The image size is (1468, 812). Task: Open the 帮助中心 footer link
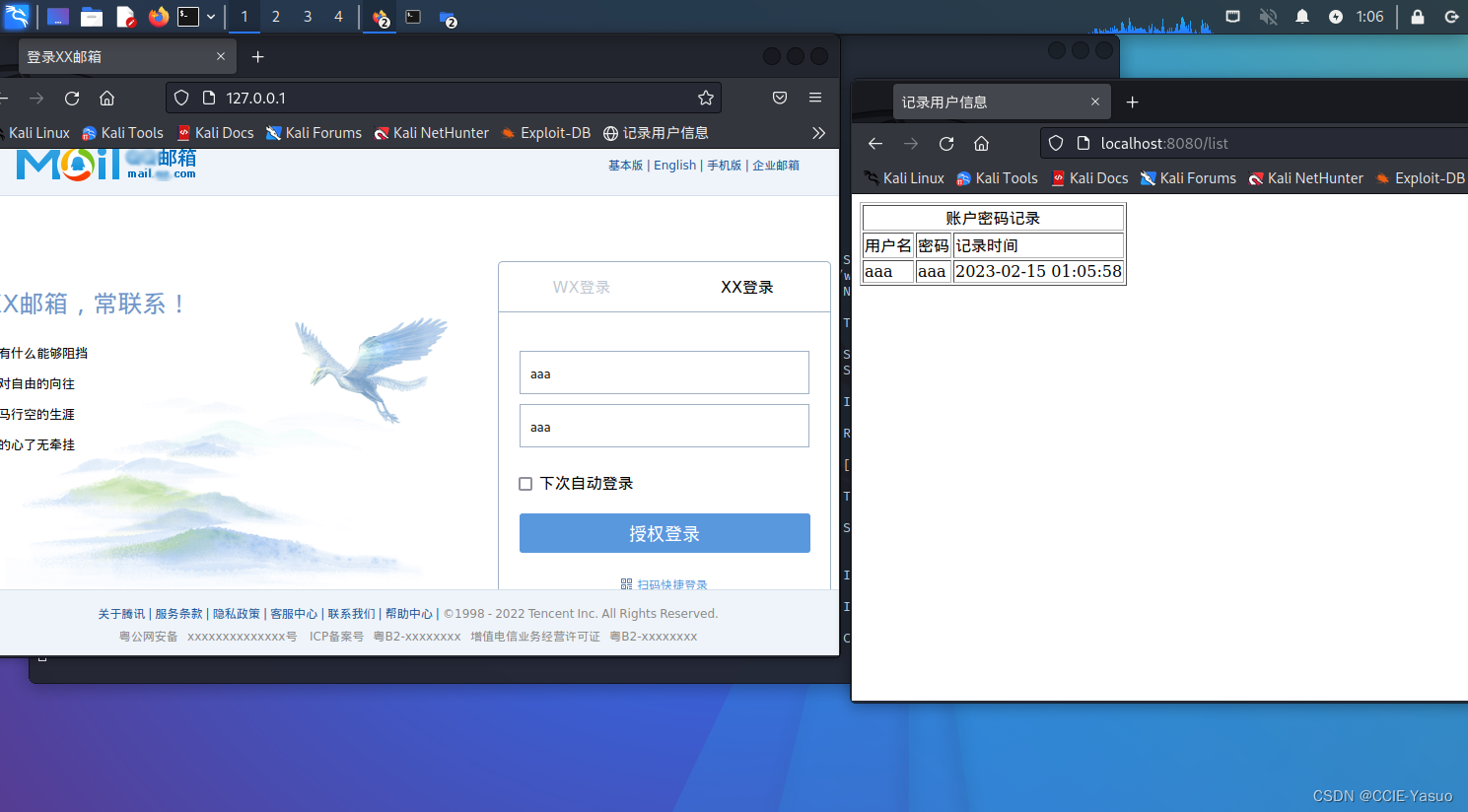409,614
